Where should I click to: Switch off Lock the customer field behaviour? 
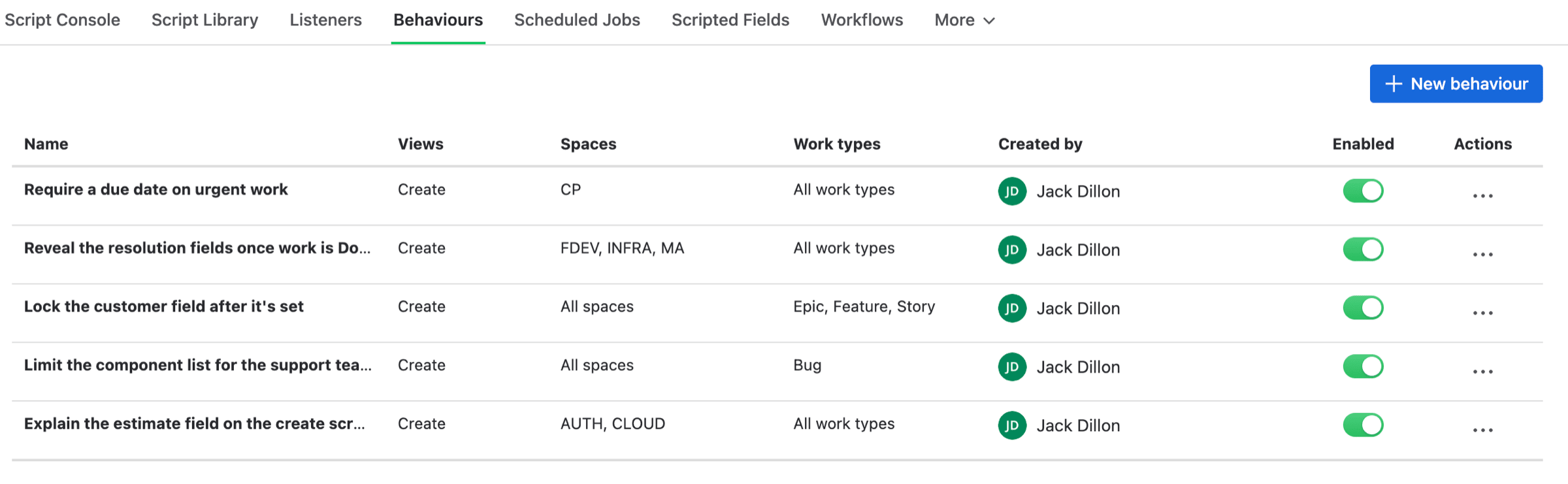[x=1363, y=308]
